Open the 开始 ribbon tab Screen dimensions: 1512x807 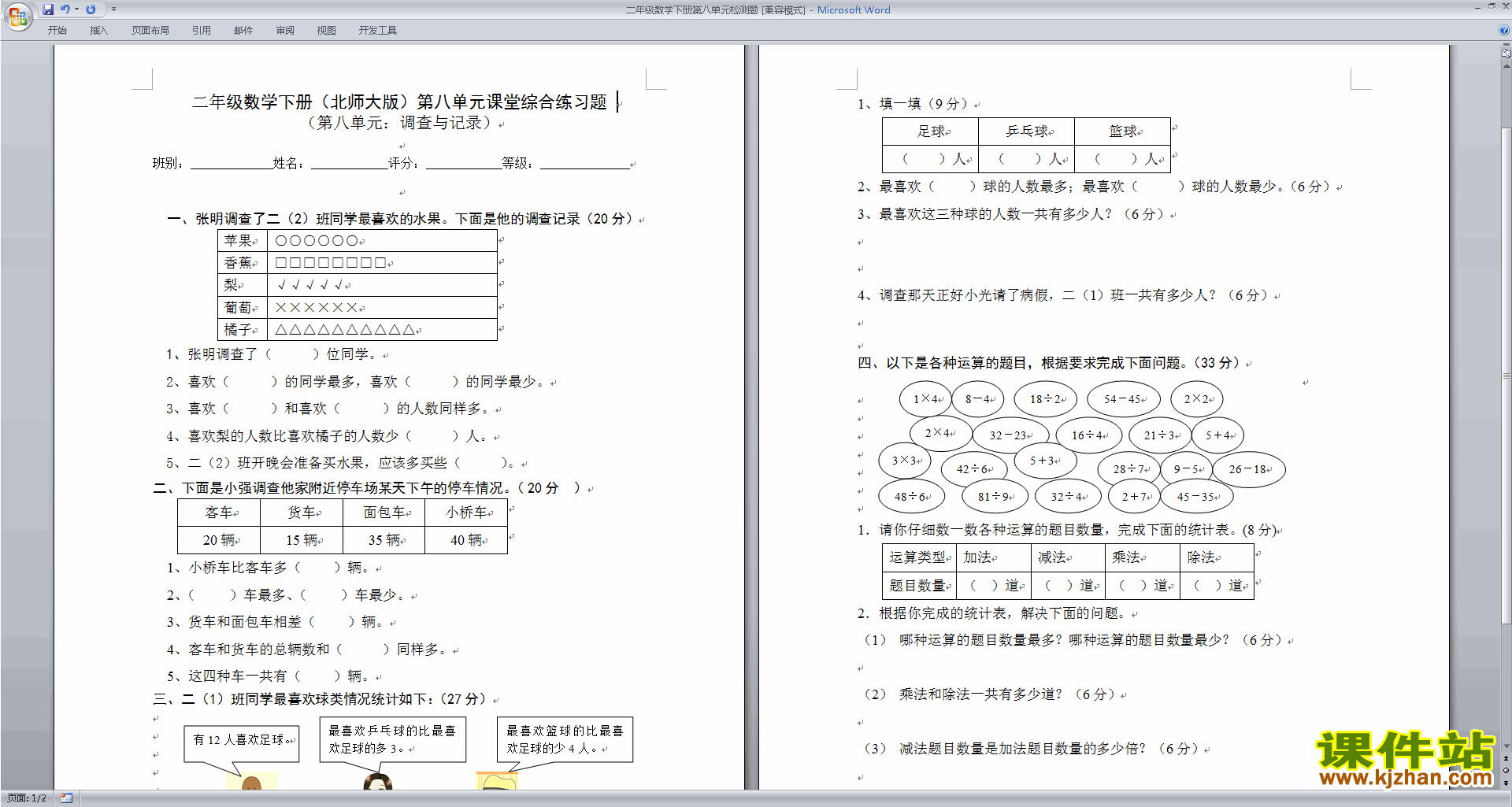[57, 31]
